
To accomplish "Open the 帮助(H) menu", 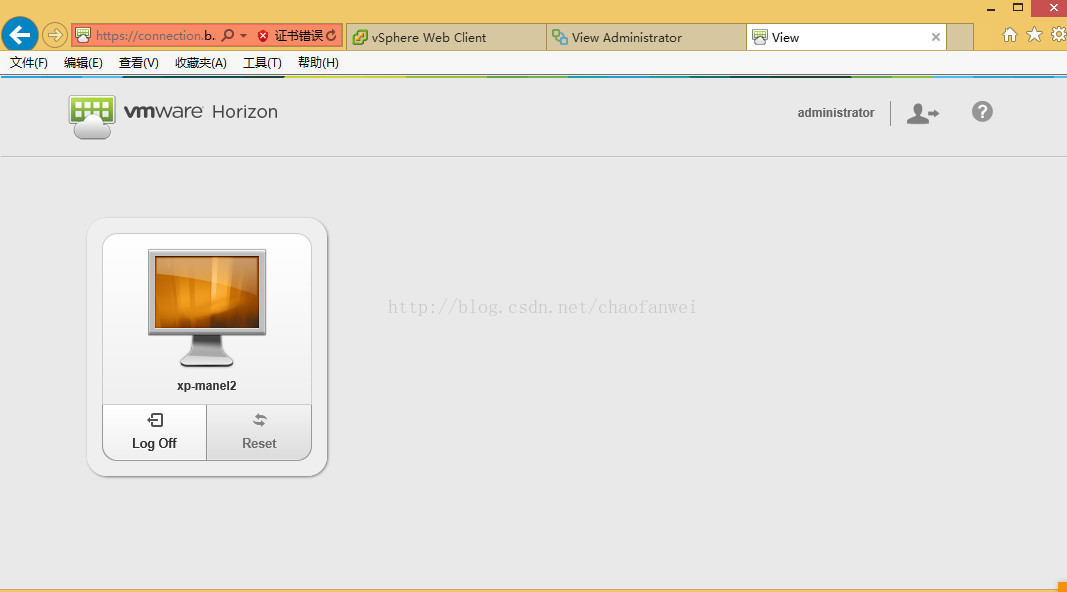I will pos(318,63).
